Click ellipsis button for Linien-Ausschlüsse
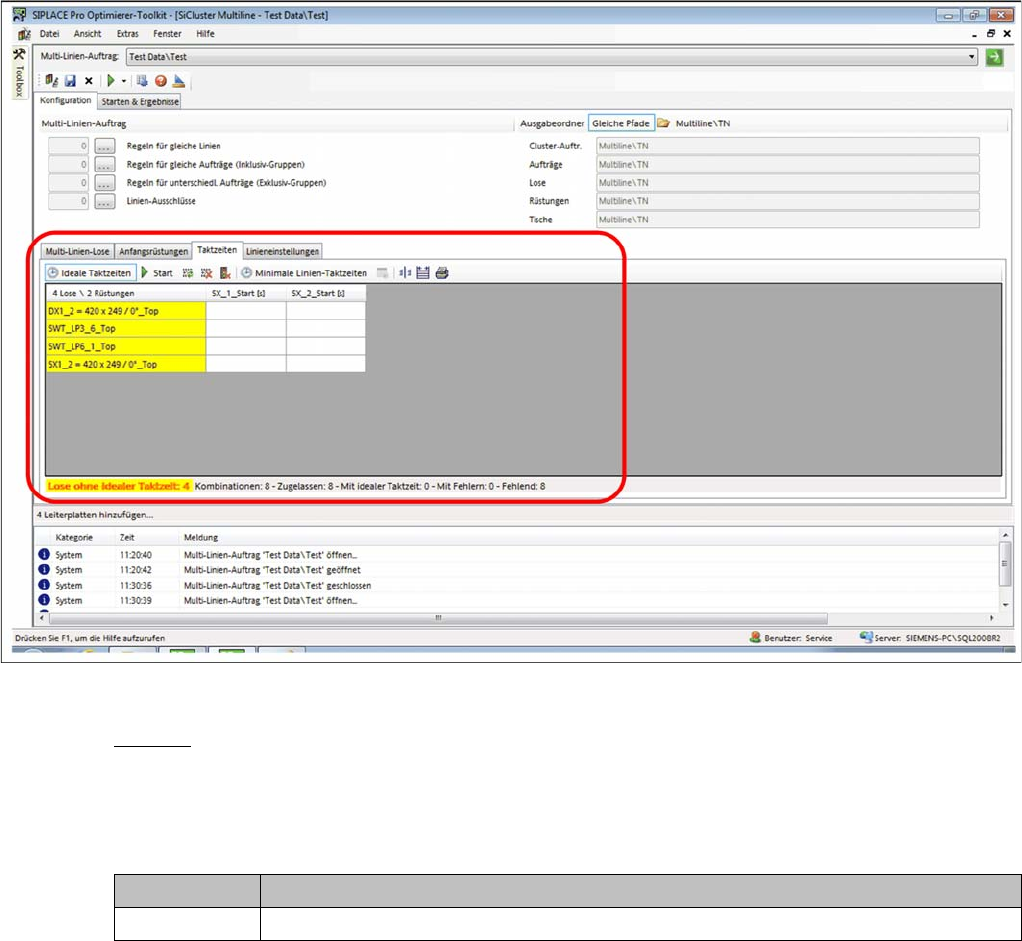 coord(105,201)
